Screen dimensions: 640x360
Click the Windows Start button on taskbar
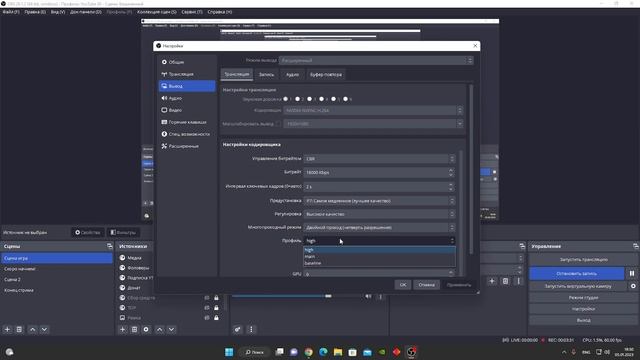(x=229, y=352)
